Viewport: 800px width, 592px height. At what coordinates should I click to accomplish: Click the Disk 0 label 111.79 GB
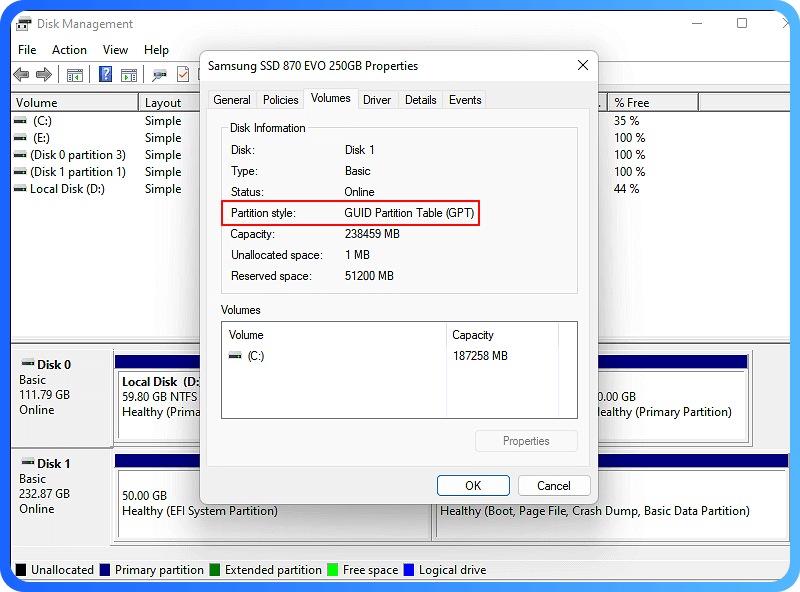click(x=44, y=394)
